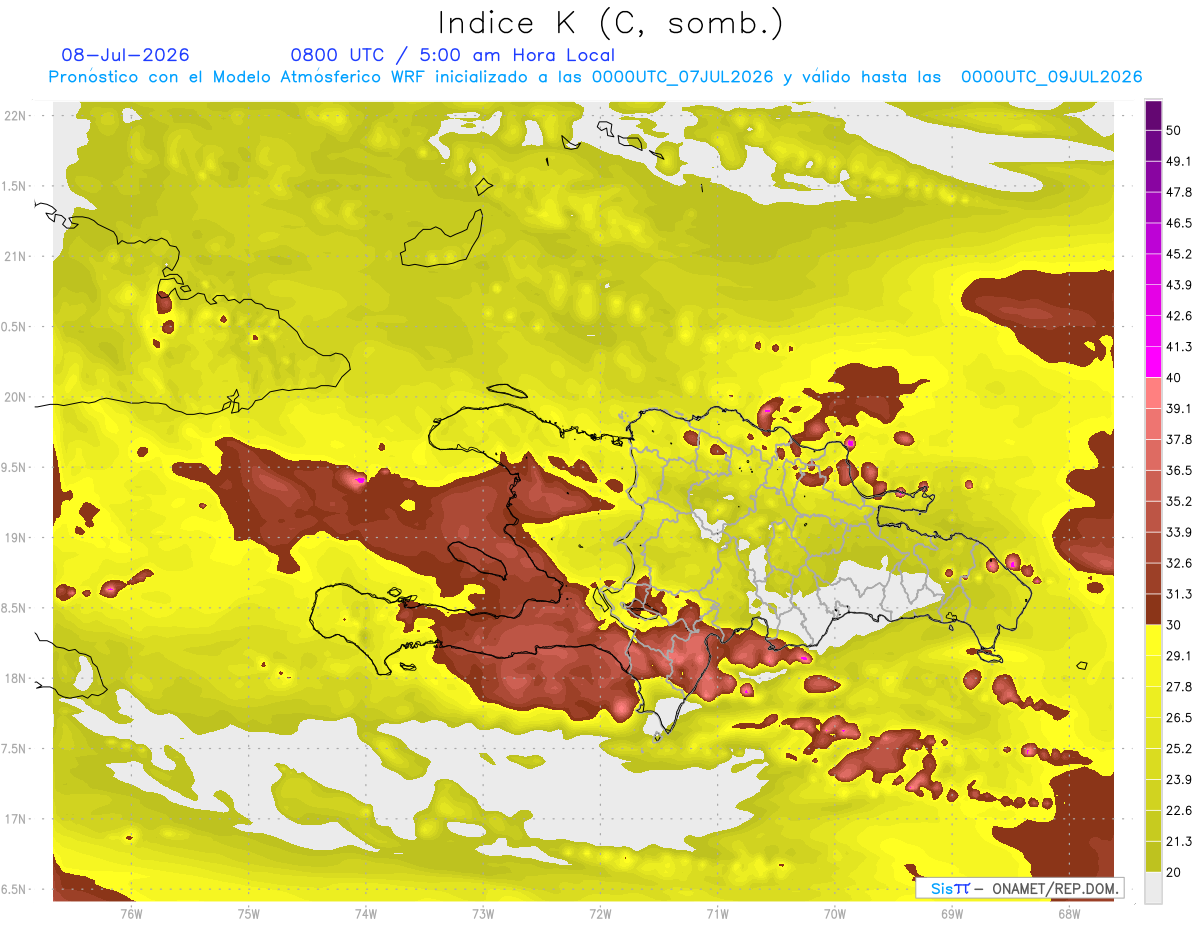Click the '36.5' value on the color scale
This screenshot has height=927, width=1200.
click(1179, 470)
